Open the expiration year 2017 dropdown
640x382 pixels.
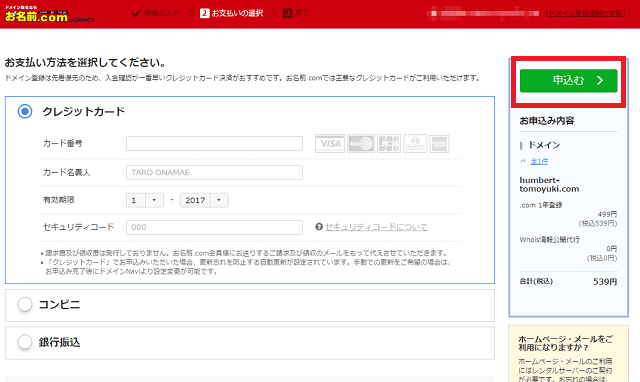pyautogui.click(x=204, y=200)
